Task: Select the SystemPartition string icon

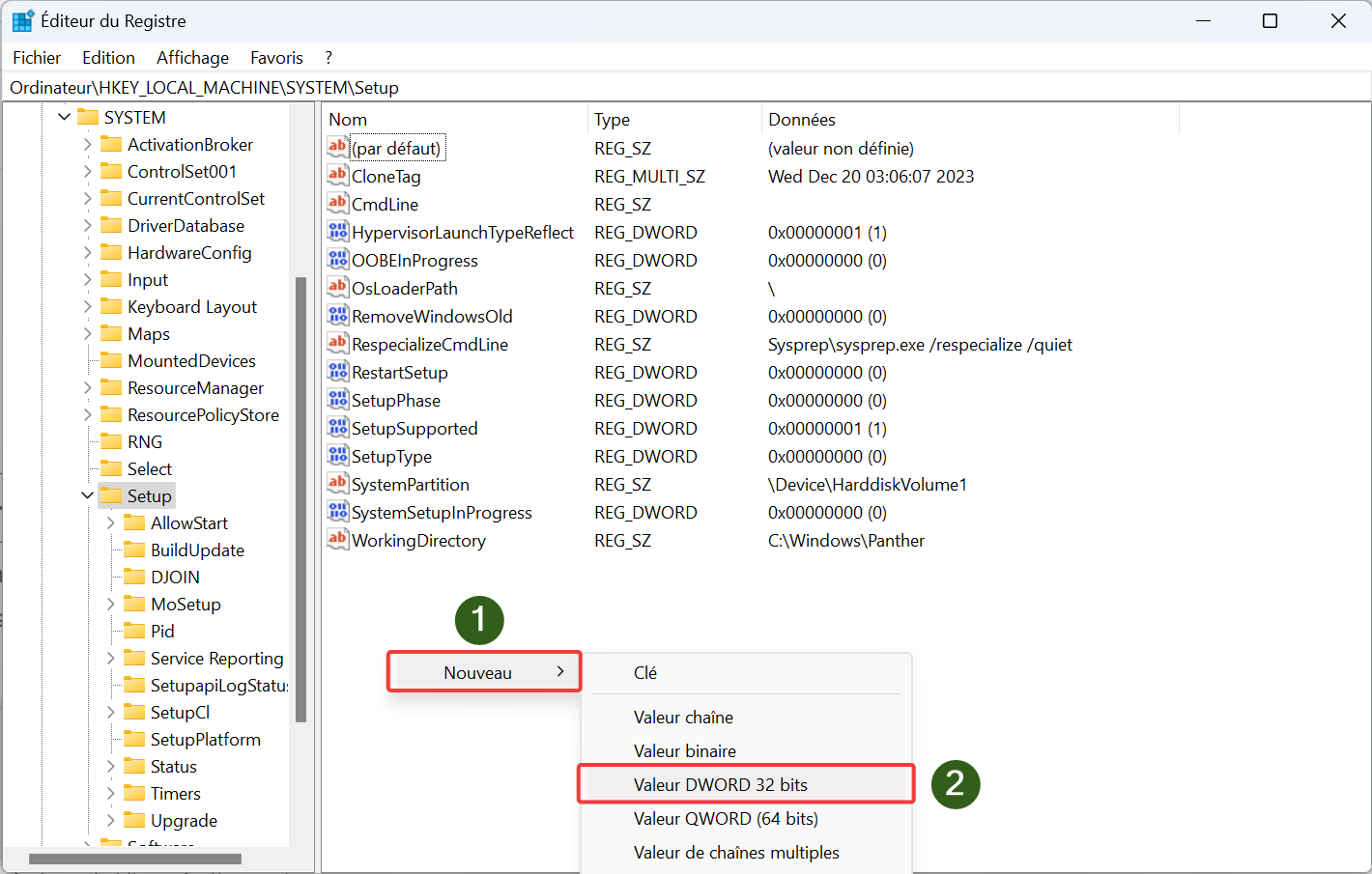Action: pos(337,484)
